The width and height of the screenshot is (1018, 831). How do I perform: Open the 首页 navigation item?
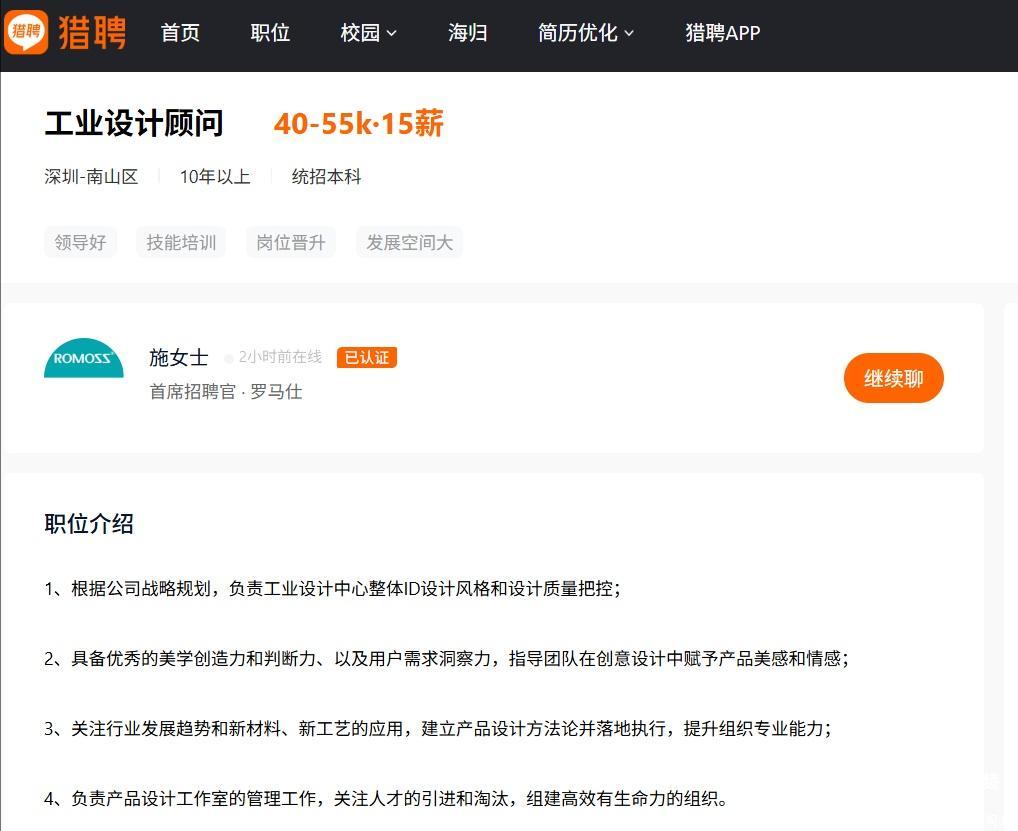[180, 33]
